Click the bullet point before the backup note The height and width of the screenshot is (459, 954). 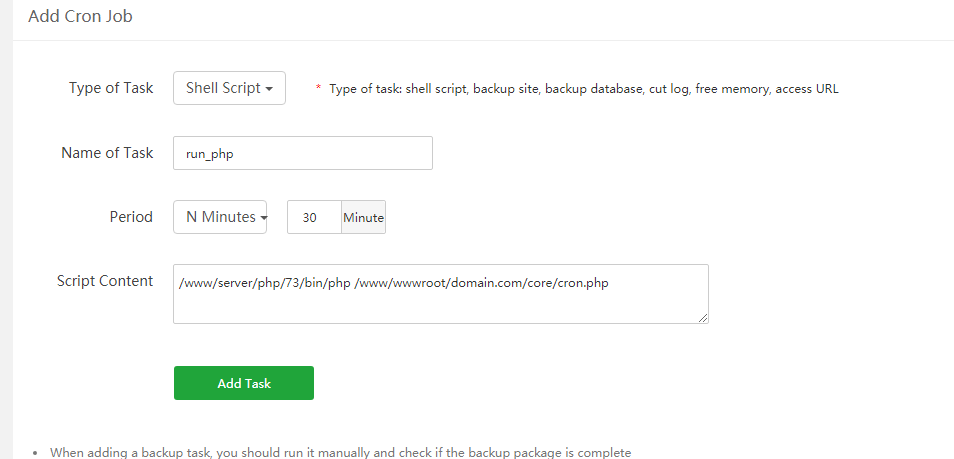pyautogui.click(x=36, y=453)
